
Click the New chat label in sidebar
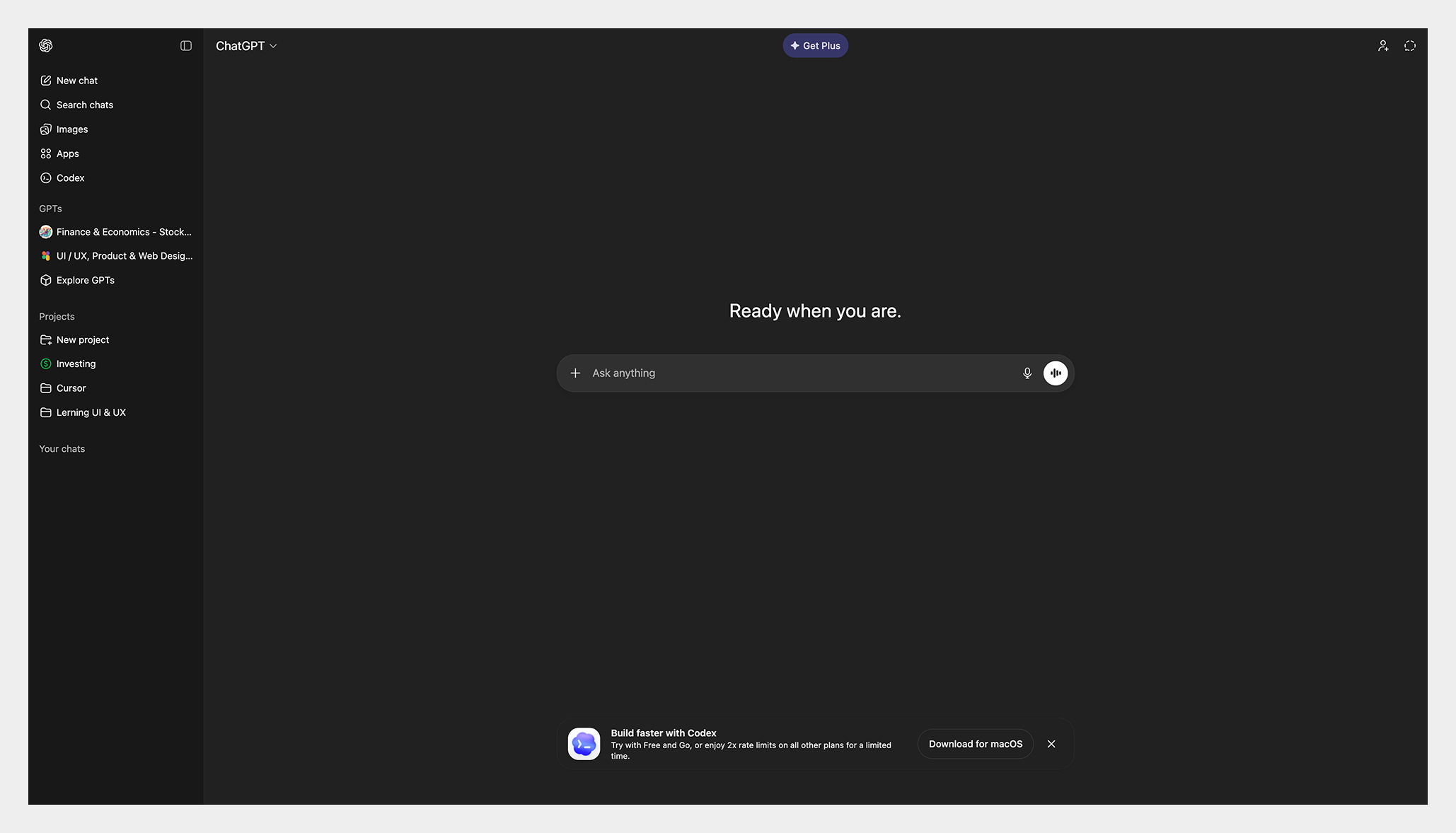click(77, 81)
